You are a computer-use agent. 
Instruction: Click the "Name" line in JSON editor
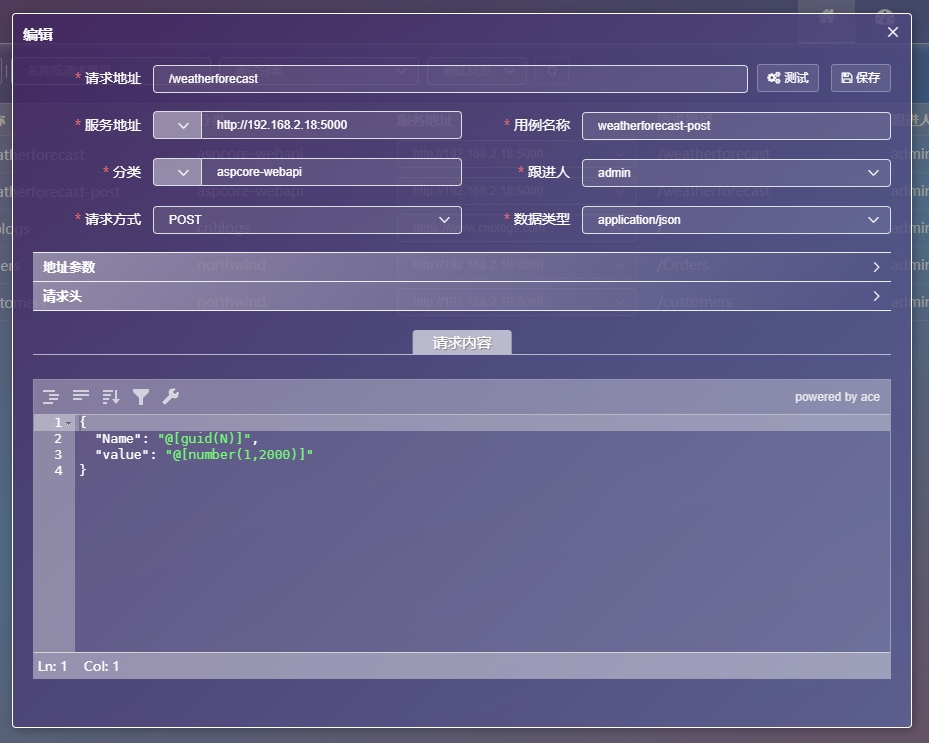coord(177,438)
